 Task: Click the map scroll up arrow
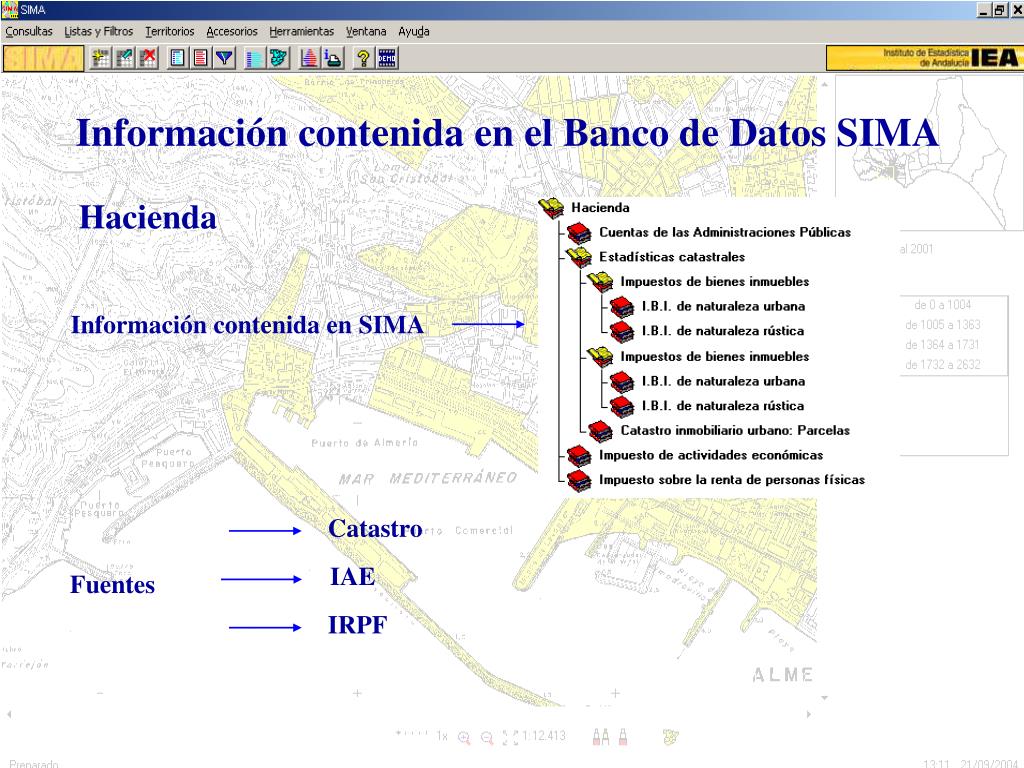(x=825, y=84)
